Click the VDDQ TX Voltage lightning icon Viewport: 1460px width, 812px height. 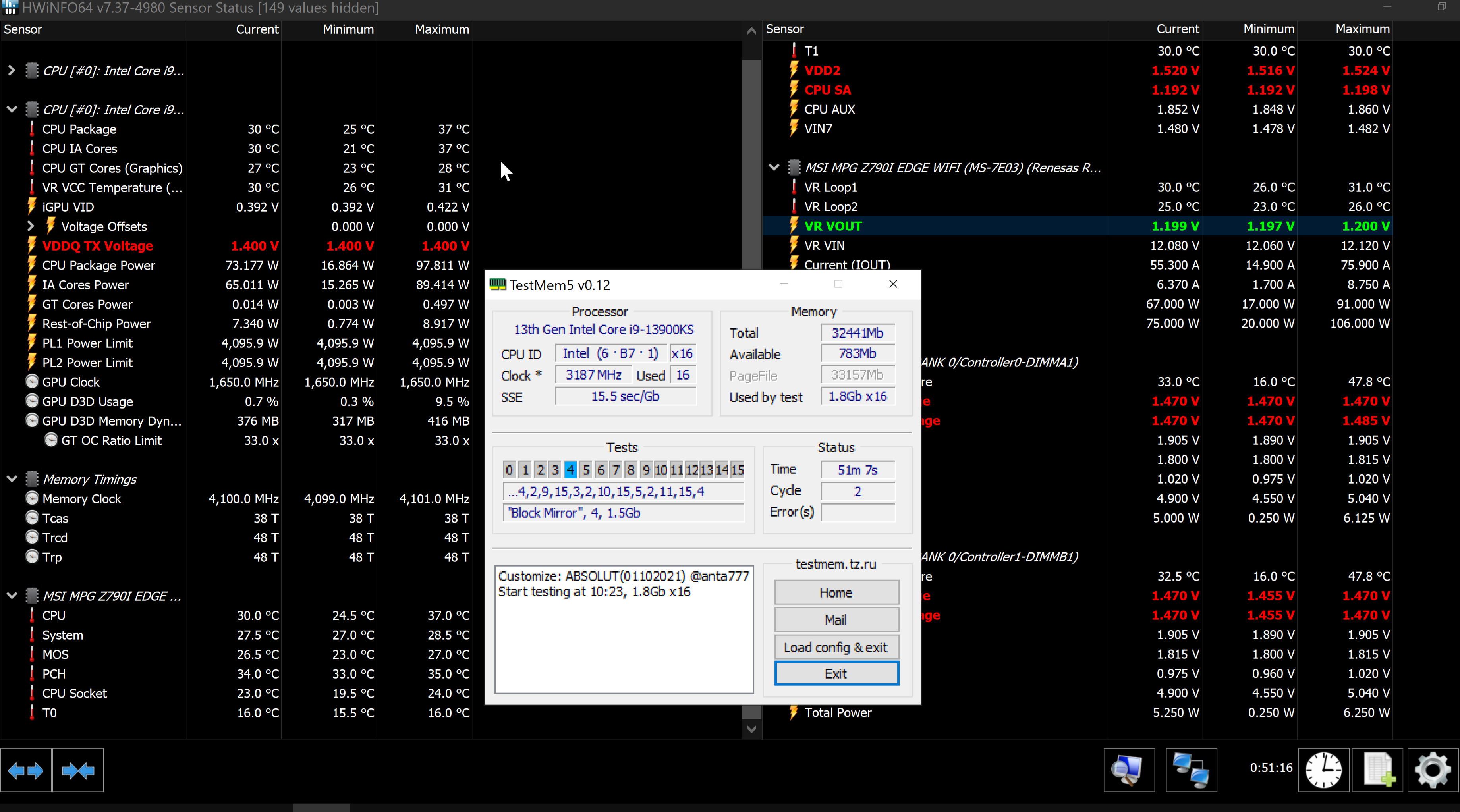[x=32, y=245]
